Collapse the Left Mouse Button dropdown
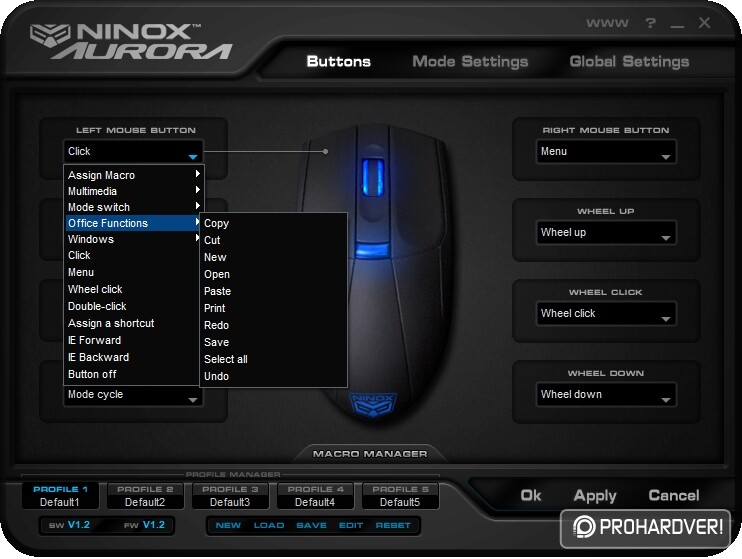742x559 pixels. coord(133,151)
